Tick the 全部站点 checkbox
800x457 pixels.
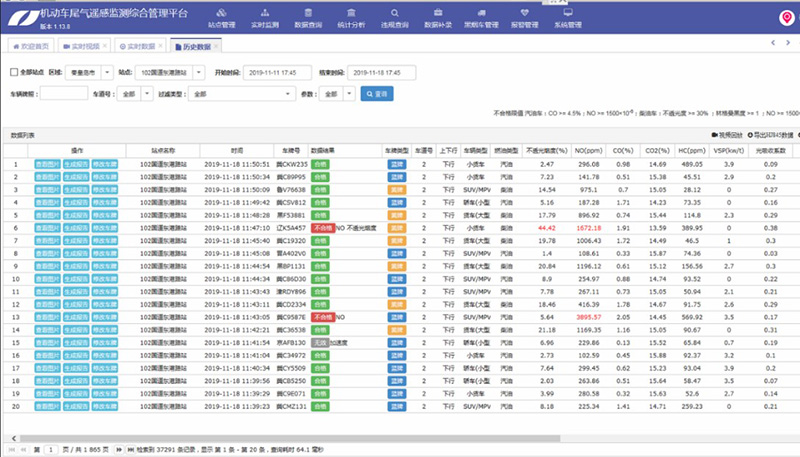[x=13, y=73]
